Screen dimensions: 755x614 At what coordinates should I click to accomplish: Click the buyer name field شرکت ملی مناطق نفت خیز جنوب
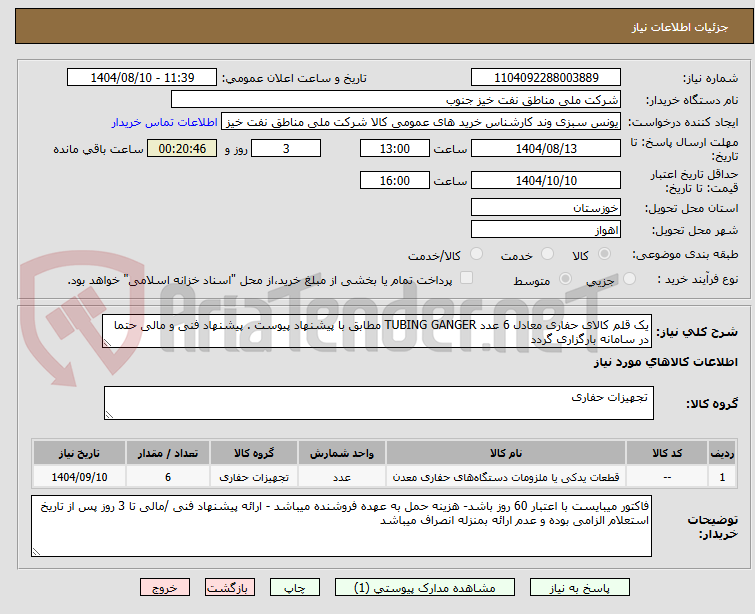pyautogui.click(x=396, y=100)
